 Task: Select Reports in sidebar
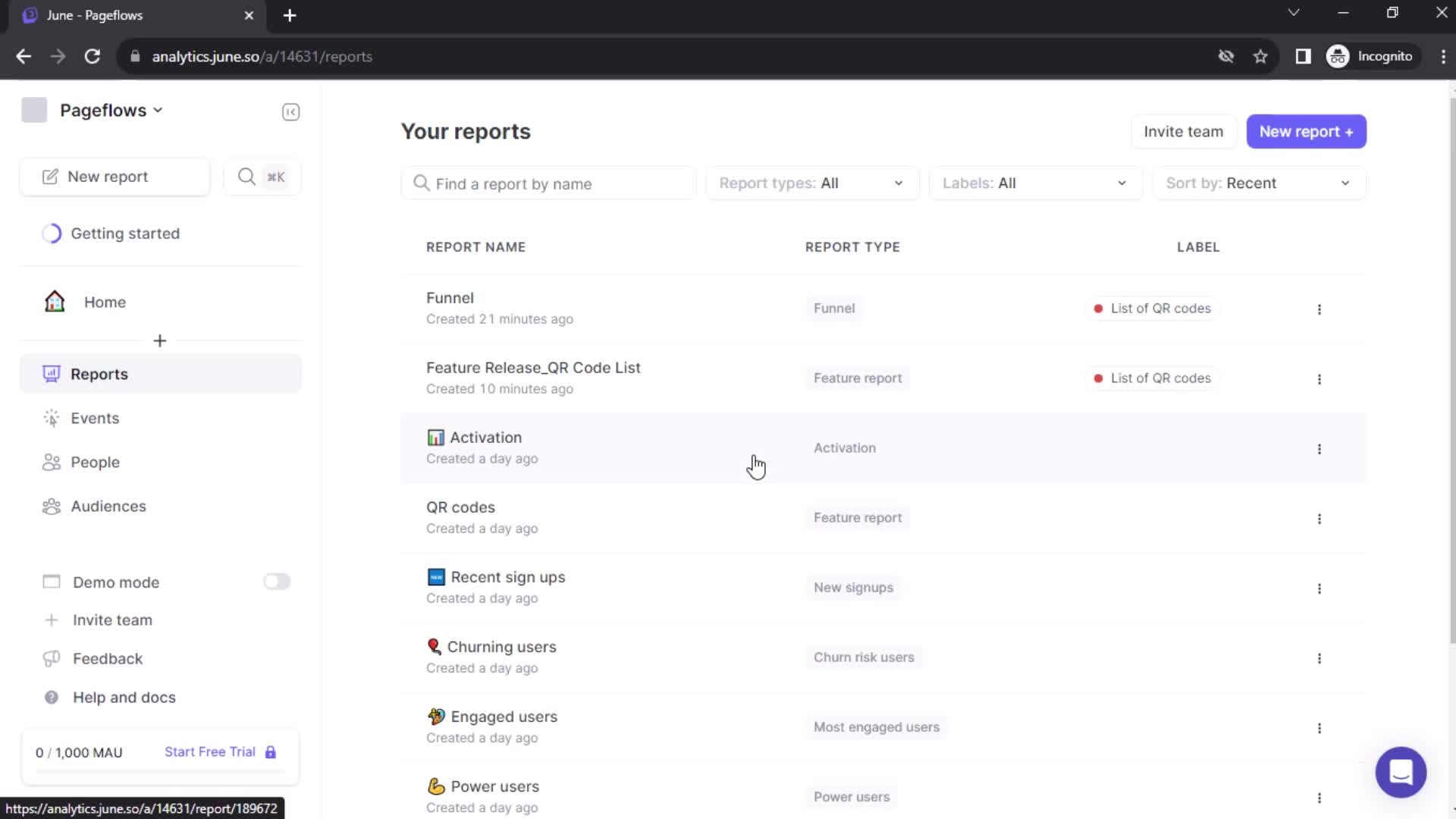160,374
